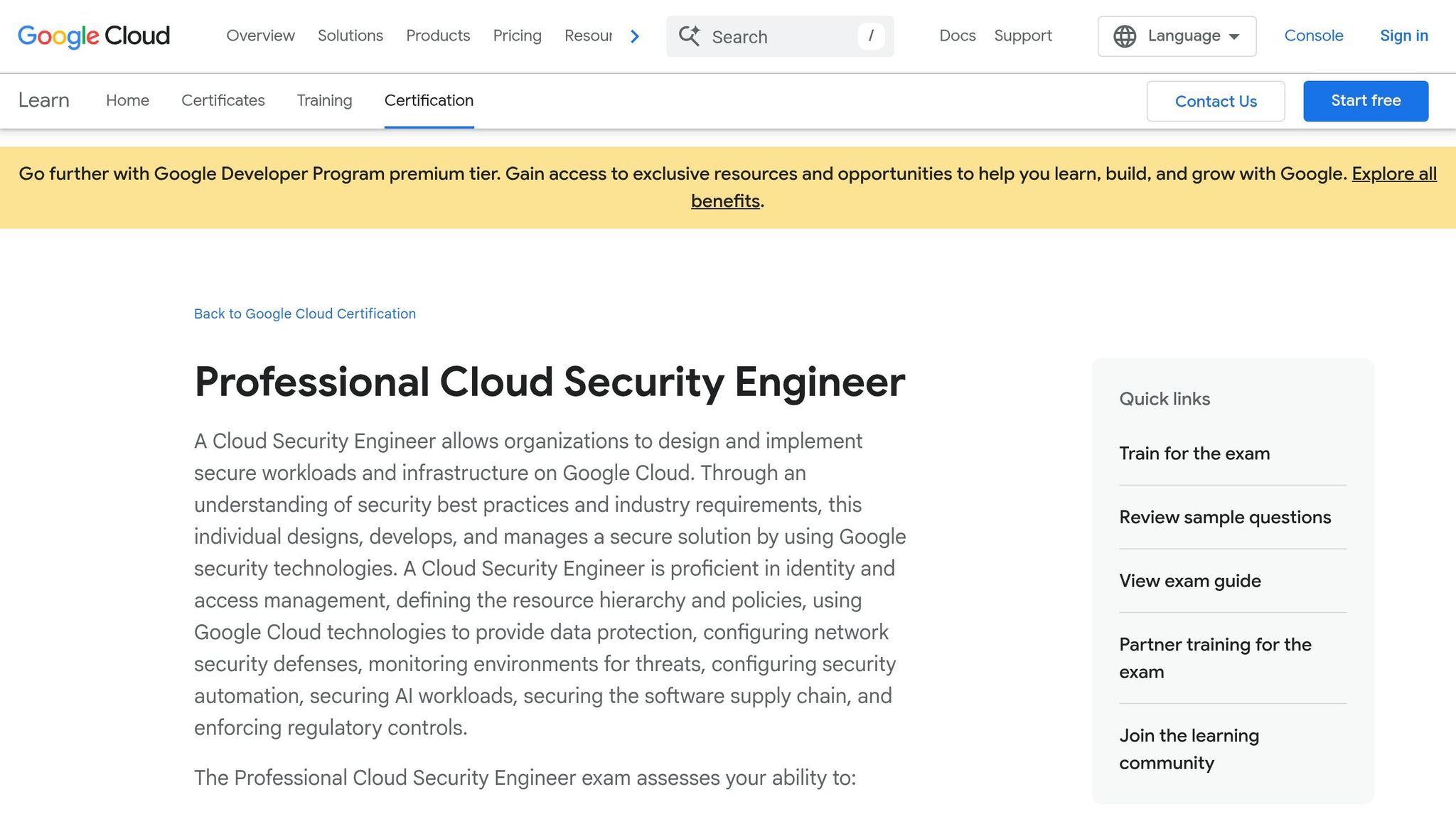The height and width of the screenshot is (819, 1456).
Task: Click the Contact Us button
Action: point(1216,101)
